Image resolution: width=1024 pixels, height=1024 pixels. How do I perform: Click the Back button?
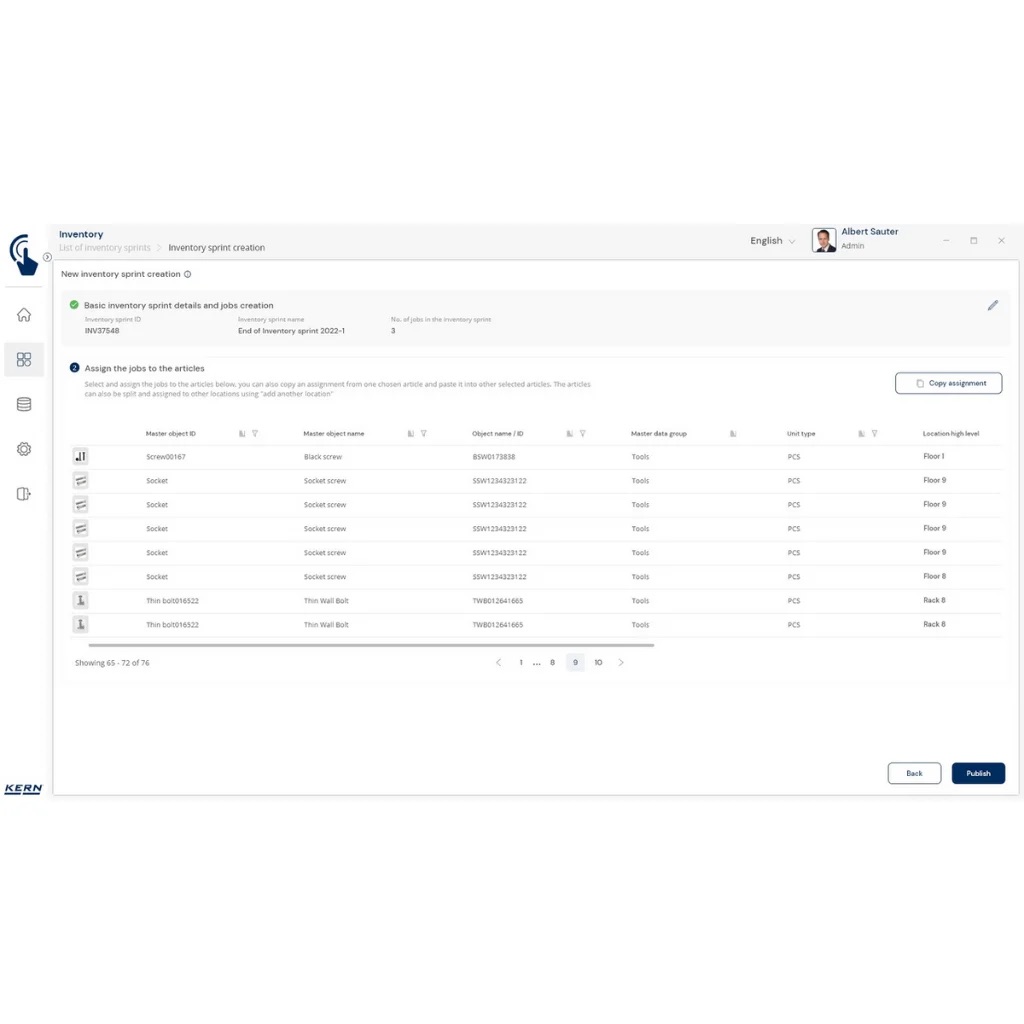tap(914, 773)
